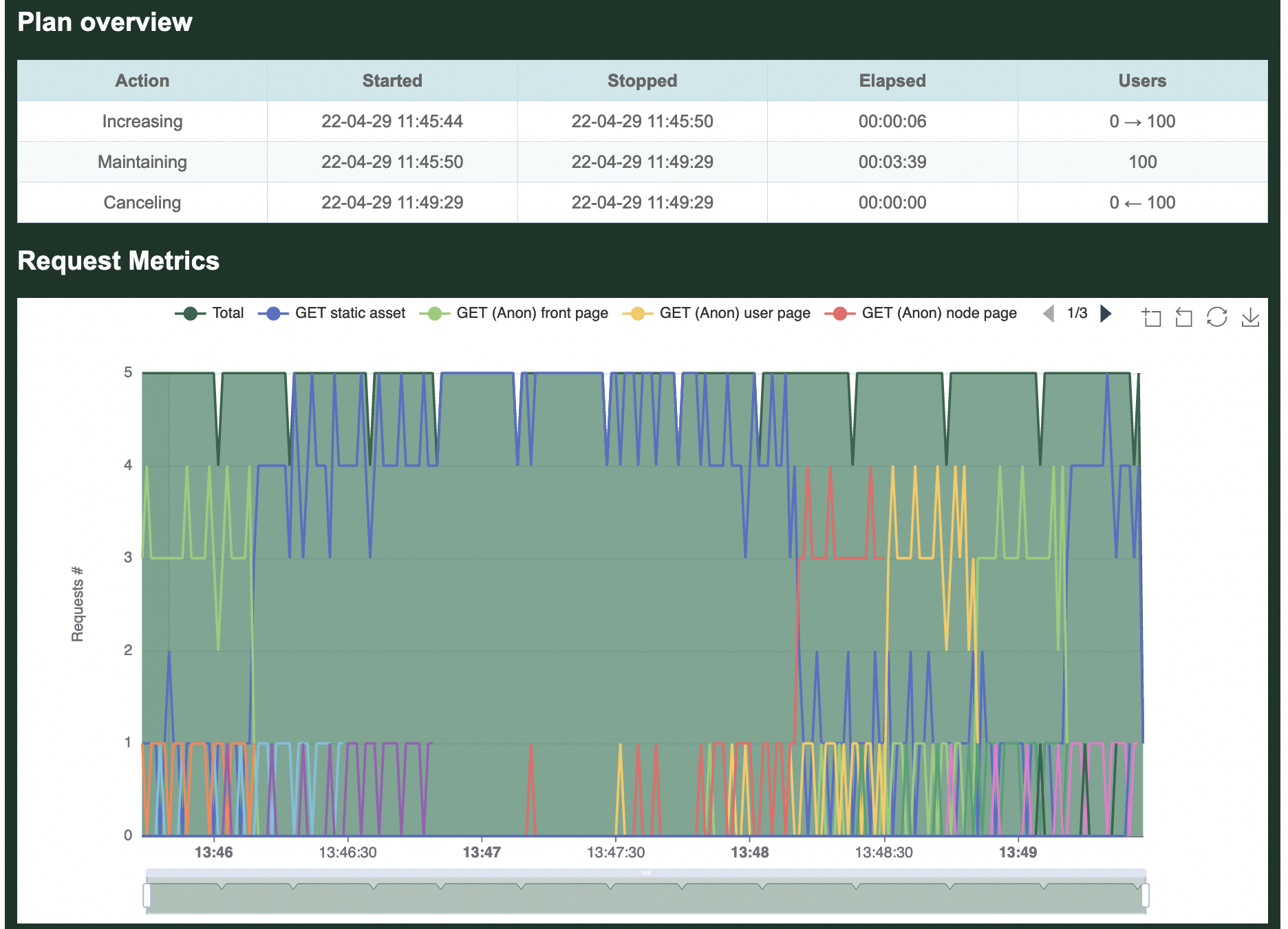
Task: Click the Plan overview heading
Action: point(105,22)
